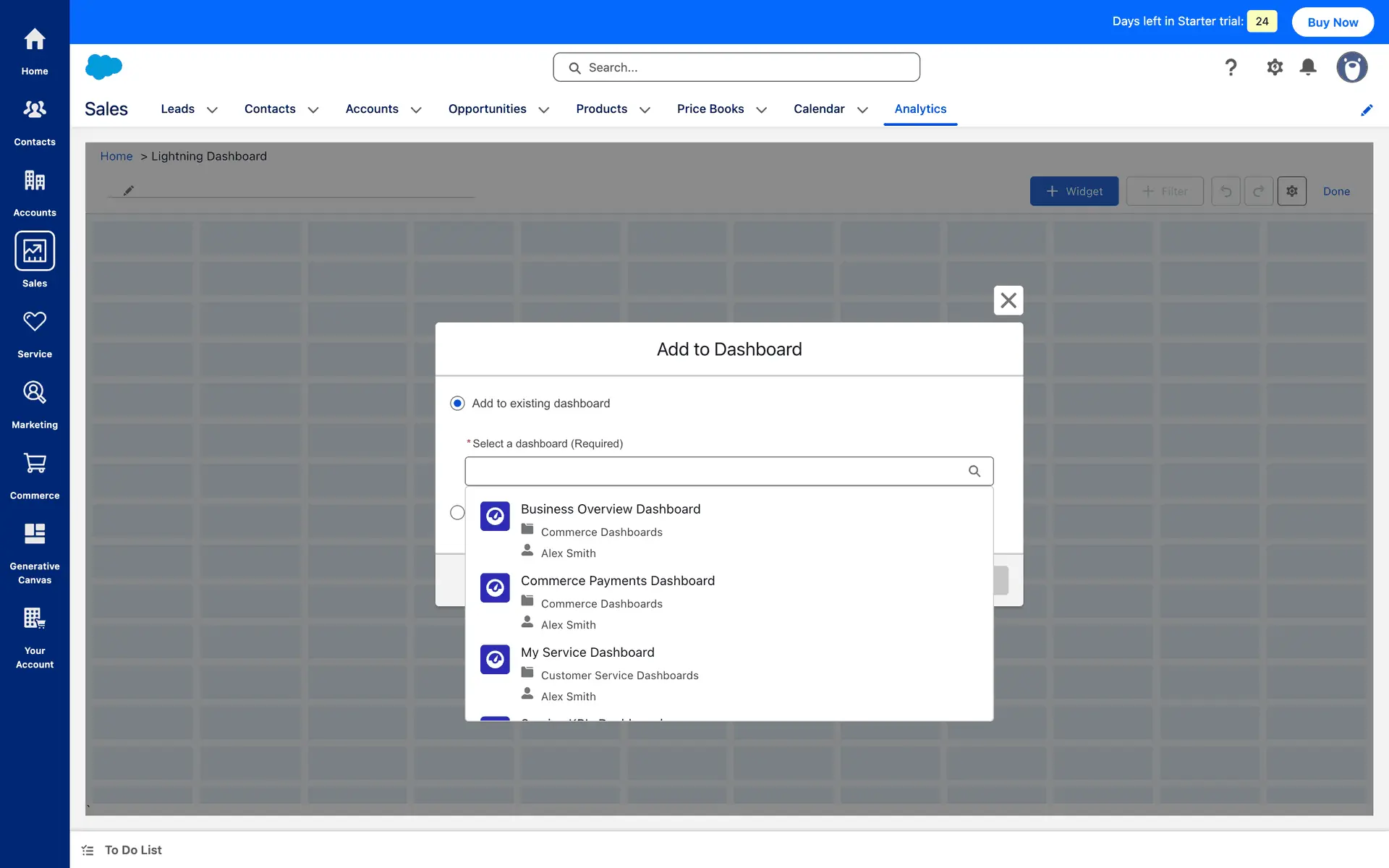Choose Commerce Payments Dashboard from list
This screenshot has width=1389, height=868.
pos(618,581)
